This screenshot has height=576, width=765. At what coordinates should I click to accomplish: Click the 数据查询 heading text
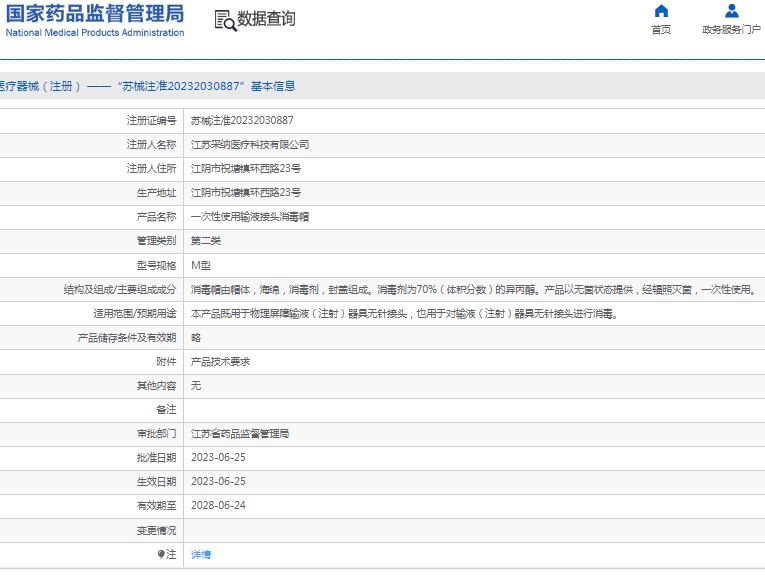[266, 19]
